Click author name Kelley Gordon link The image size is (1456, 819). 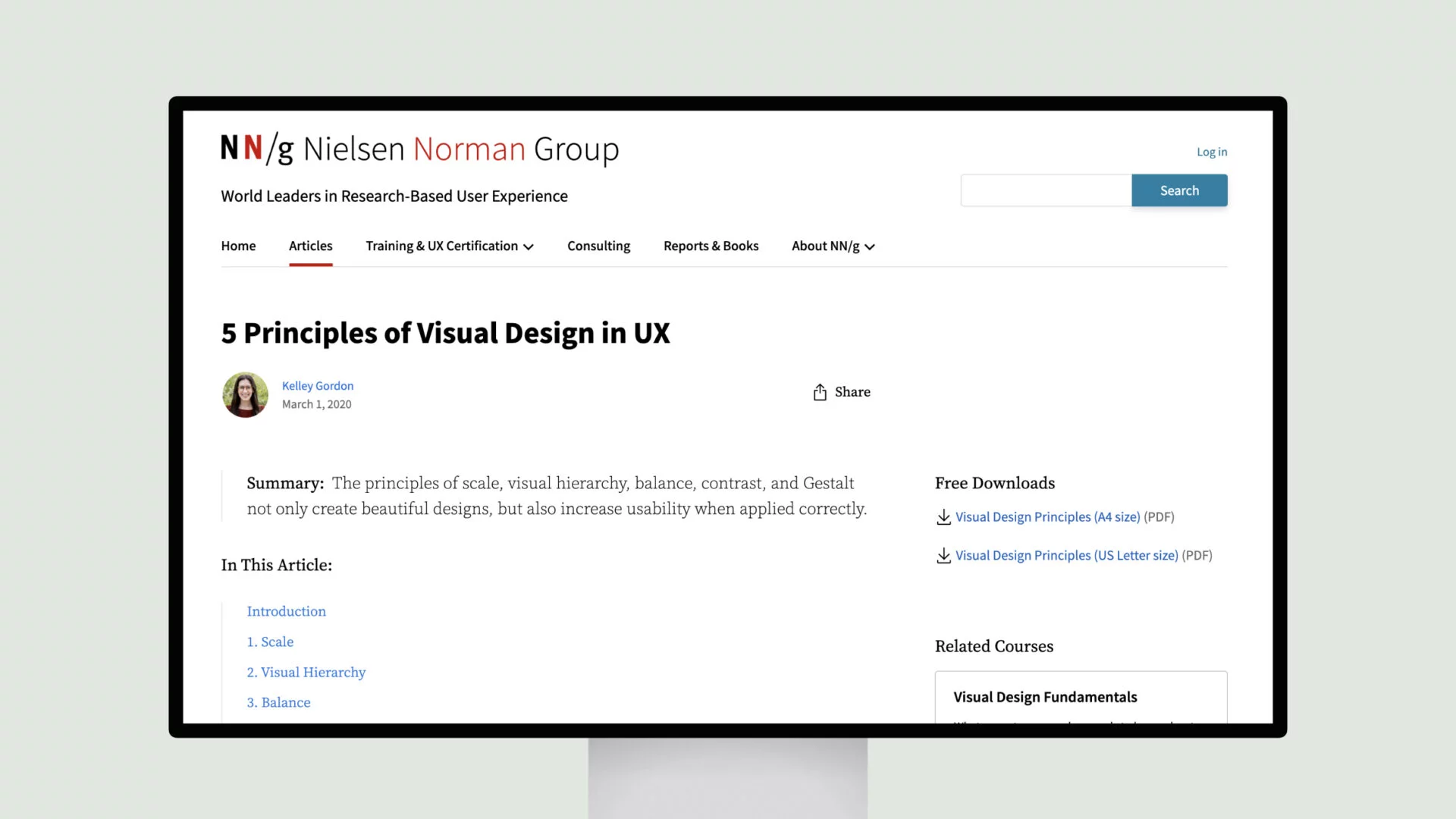[x=317, y=385]
